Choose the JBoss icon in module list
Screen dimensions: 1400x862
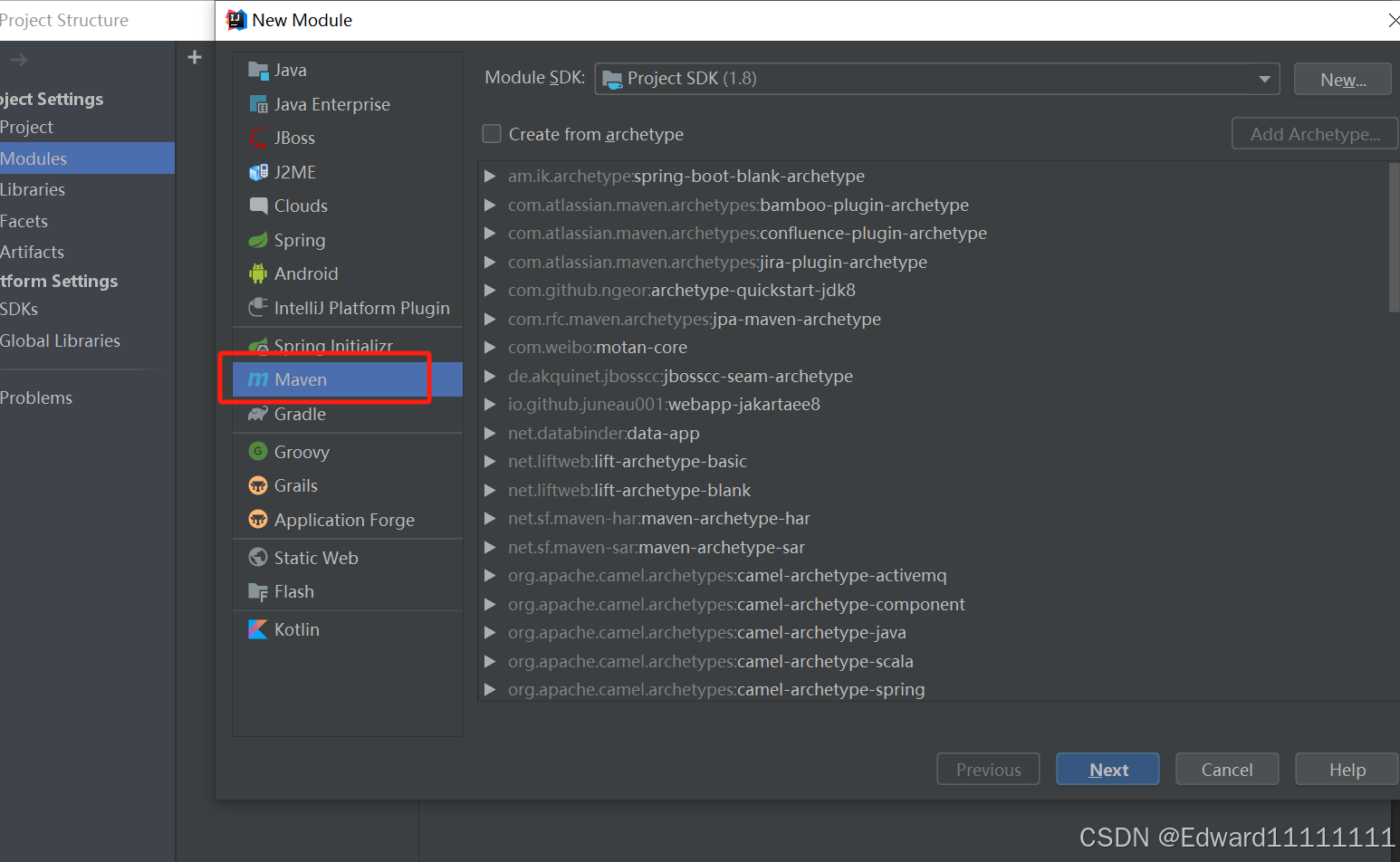(x=258, y=138)
